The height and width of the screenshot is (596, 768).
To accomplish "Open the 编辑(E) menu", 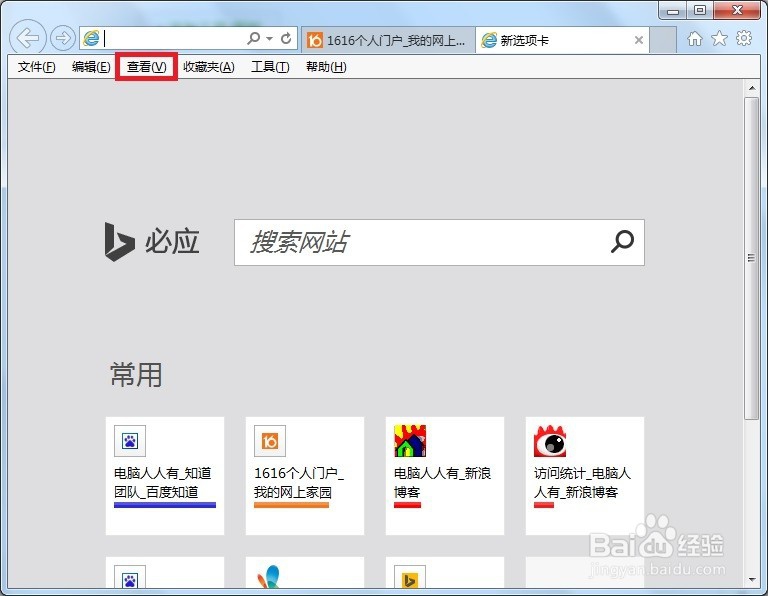I will pos(91,67).
